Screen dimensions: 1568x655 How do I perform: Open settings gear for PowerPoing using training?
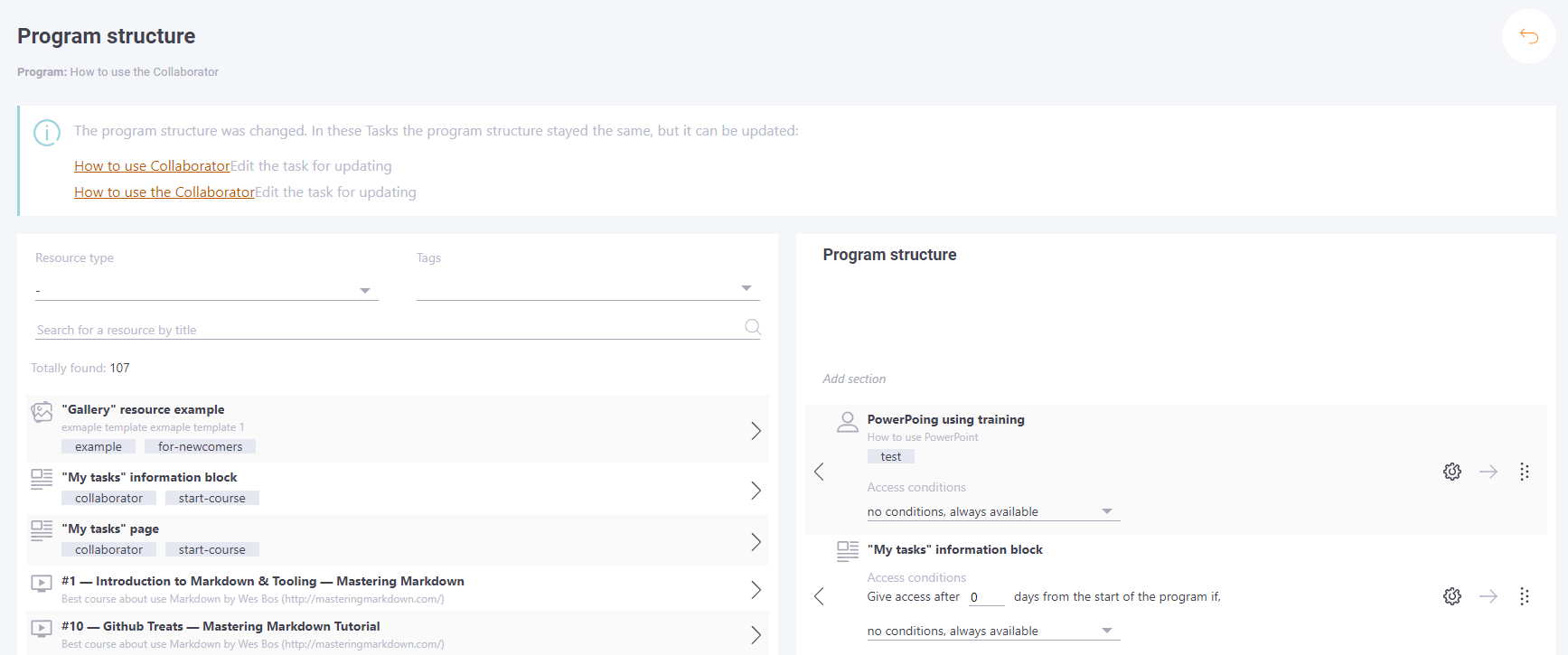pos(1452,472)
